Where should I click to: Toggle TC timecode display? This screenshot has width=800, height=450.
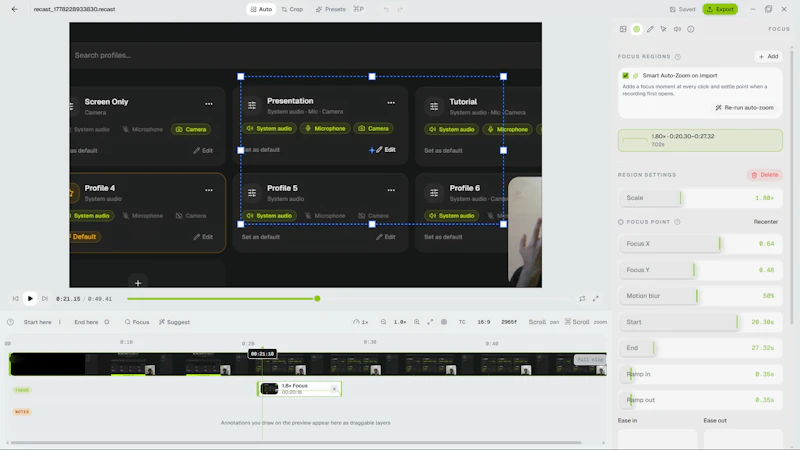[x=462, y=322]
